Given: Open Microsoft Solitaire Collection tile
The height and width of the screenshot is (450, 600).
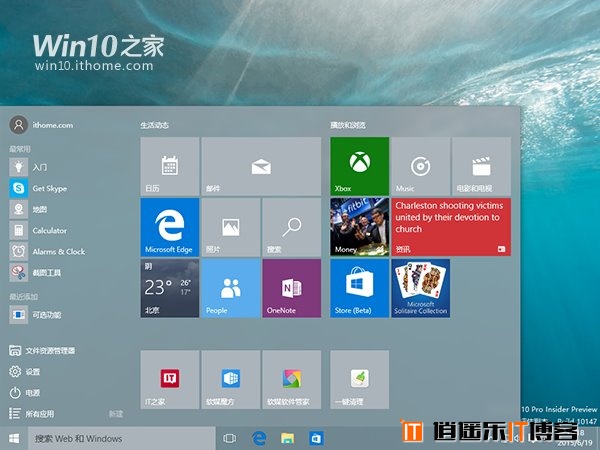Looking at the screenshot, I should (x=421, y=288).
